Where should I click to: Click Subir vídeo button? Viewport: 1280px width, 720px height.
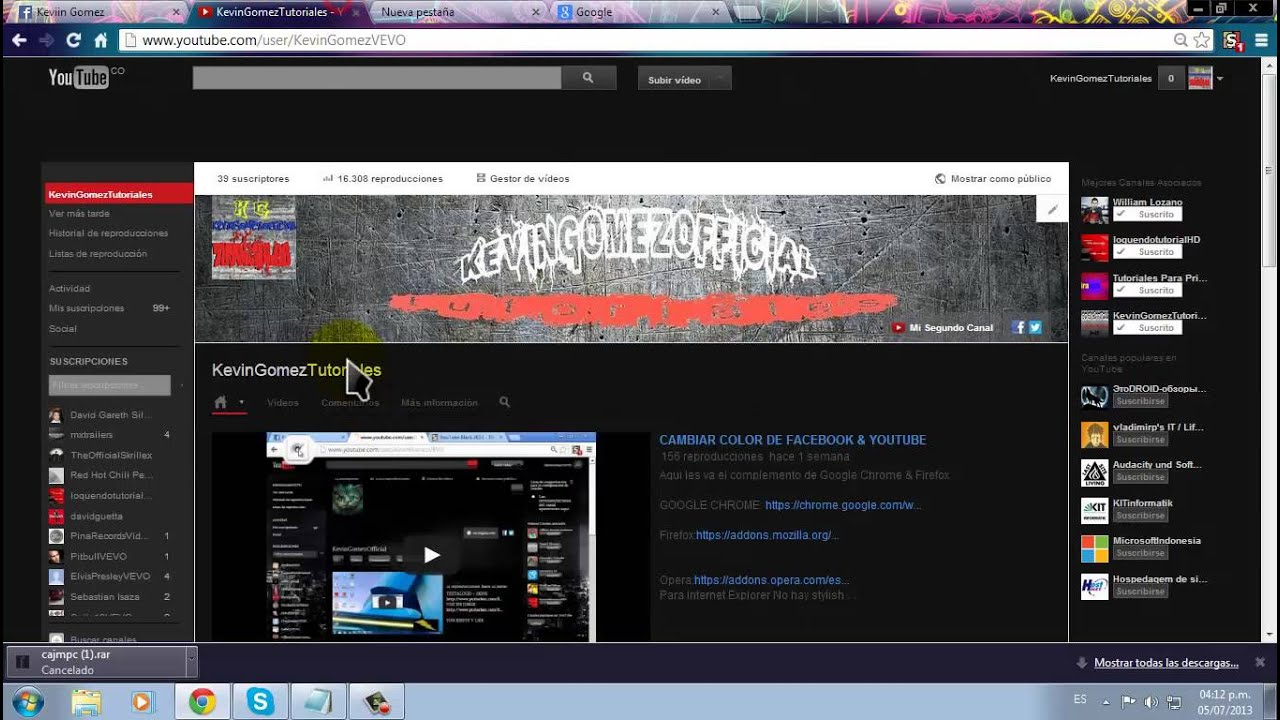point(674,79)
